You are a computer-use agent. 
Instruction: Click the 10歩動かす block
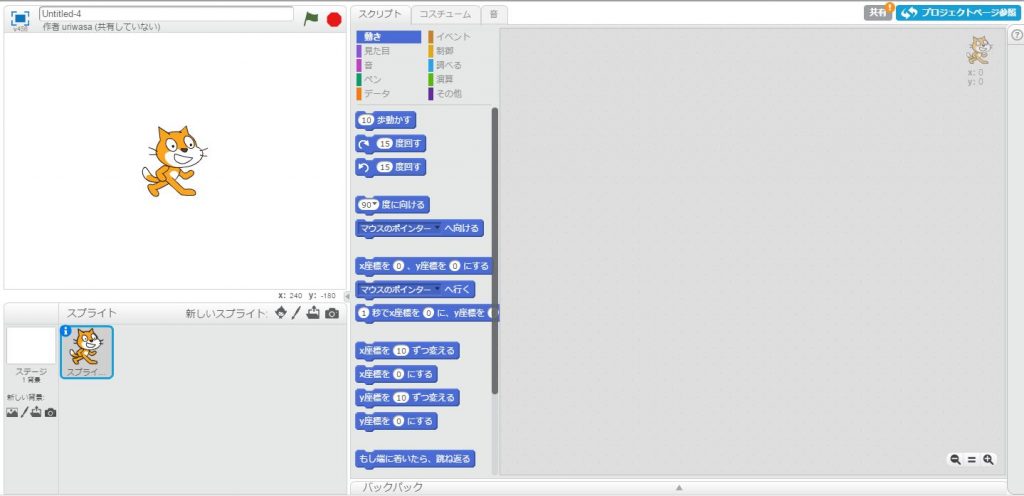pos(386,120)
